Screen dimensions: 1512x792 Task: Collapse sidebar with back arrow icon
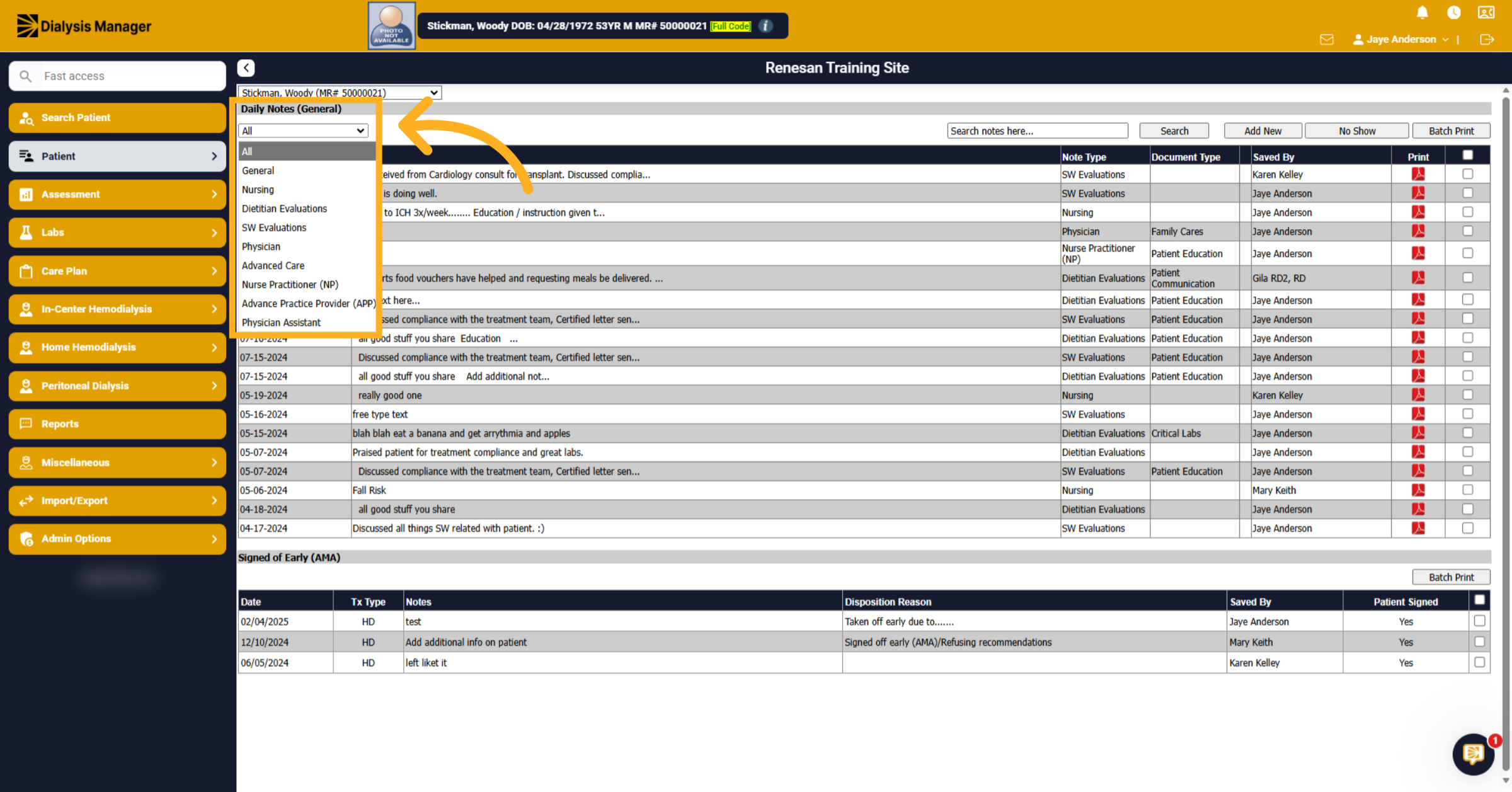246,68
